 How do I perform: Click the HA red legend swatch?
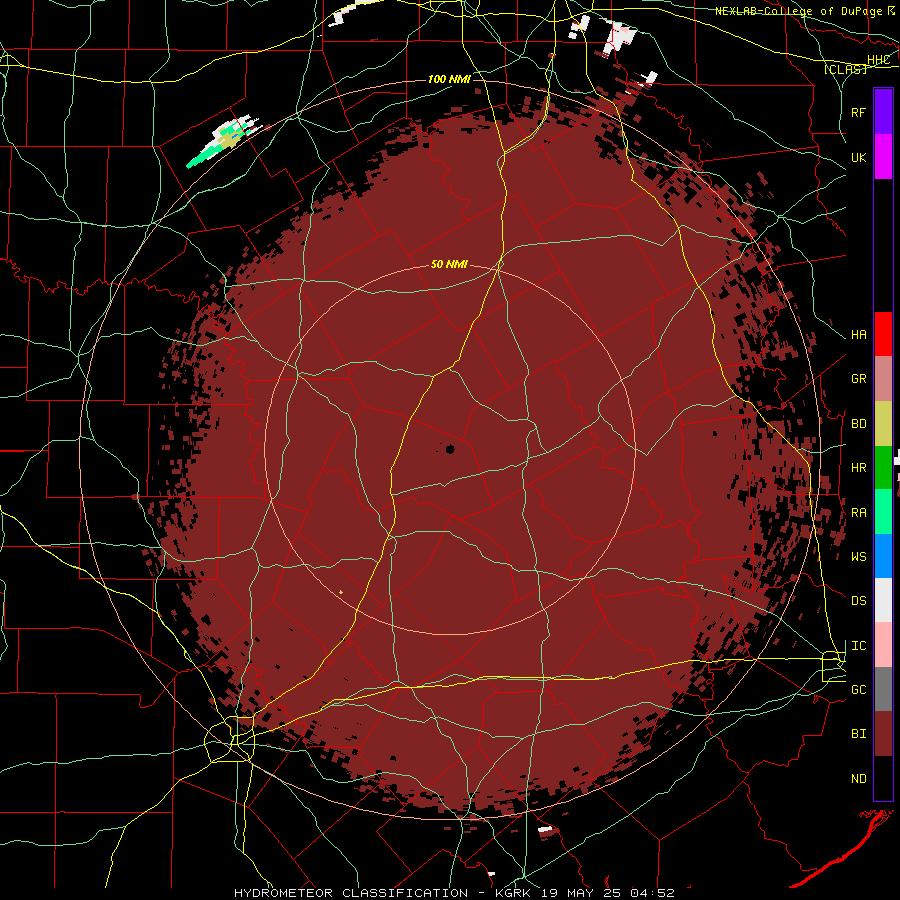coord(883,334)
